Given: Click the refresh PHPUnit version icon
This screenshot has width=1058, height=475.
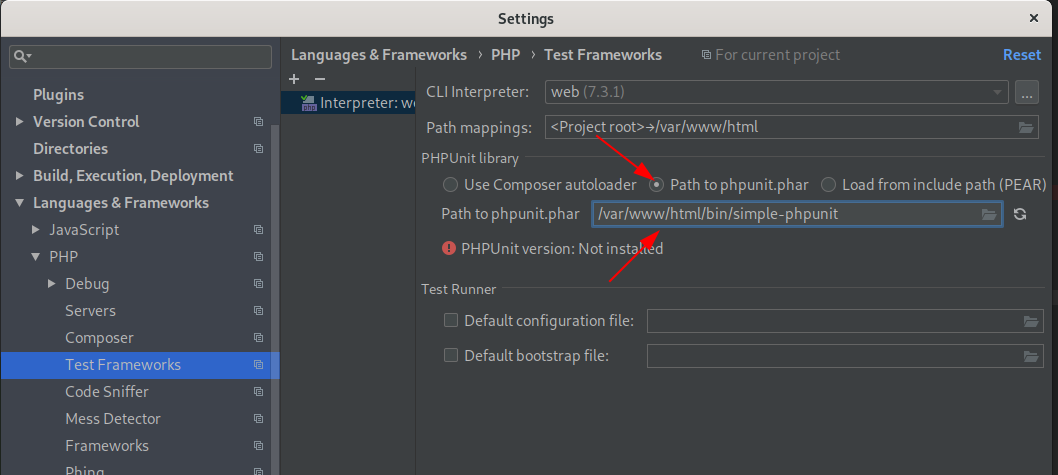Looking at the screenshot, I should tap(1020, 215).
